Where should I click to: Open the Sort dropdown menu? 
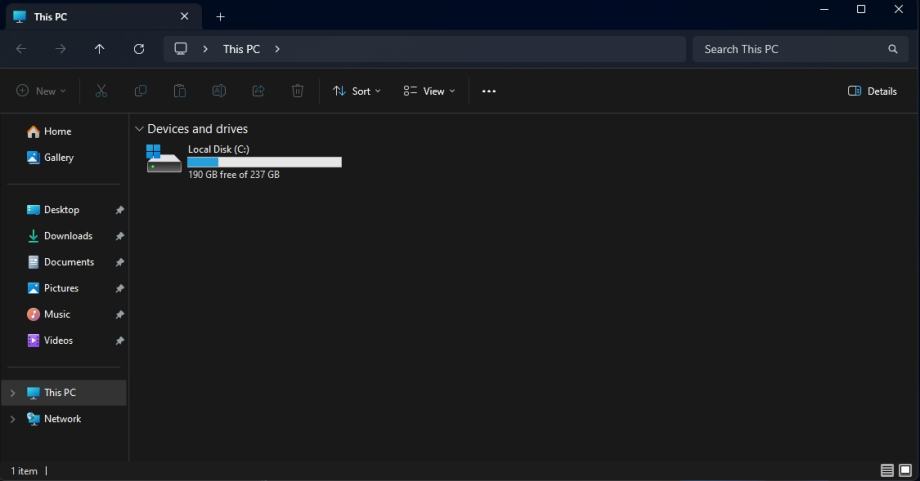pyautogui.click(x=357, y=91)
